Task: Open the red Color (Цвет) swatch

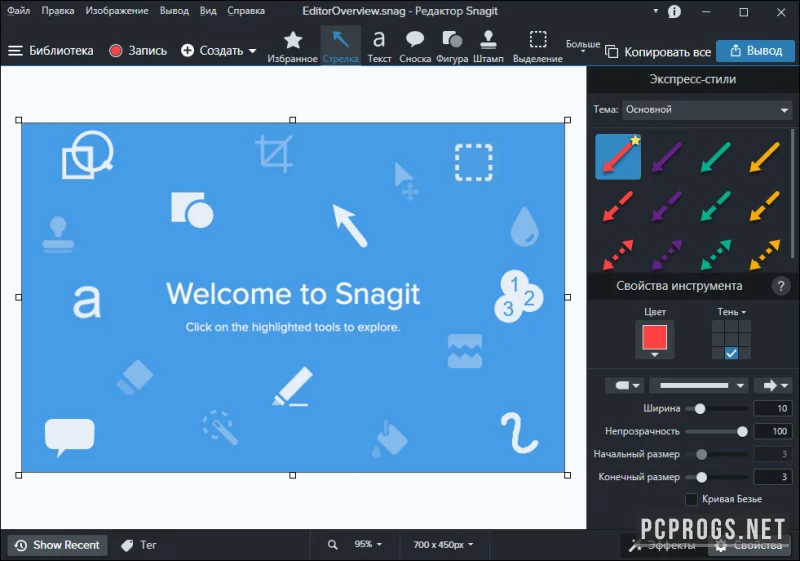Action: click(x=655, y=339)
